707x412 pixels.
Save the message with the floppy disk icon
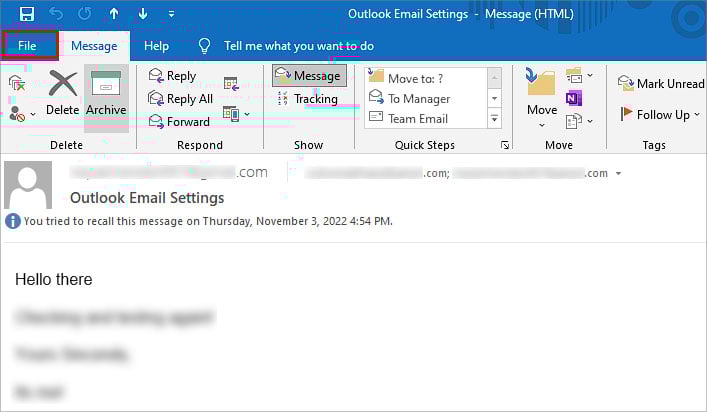[x=27, y=14]
